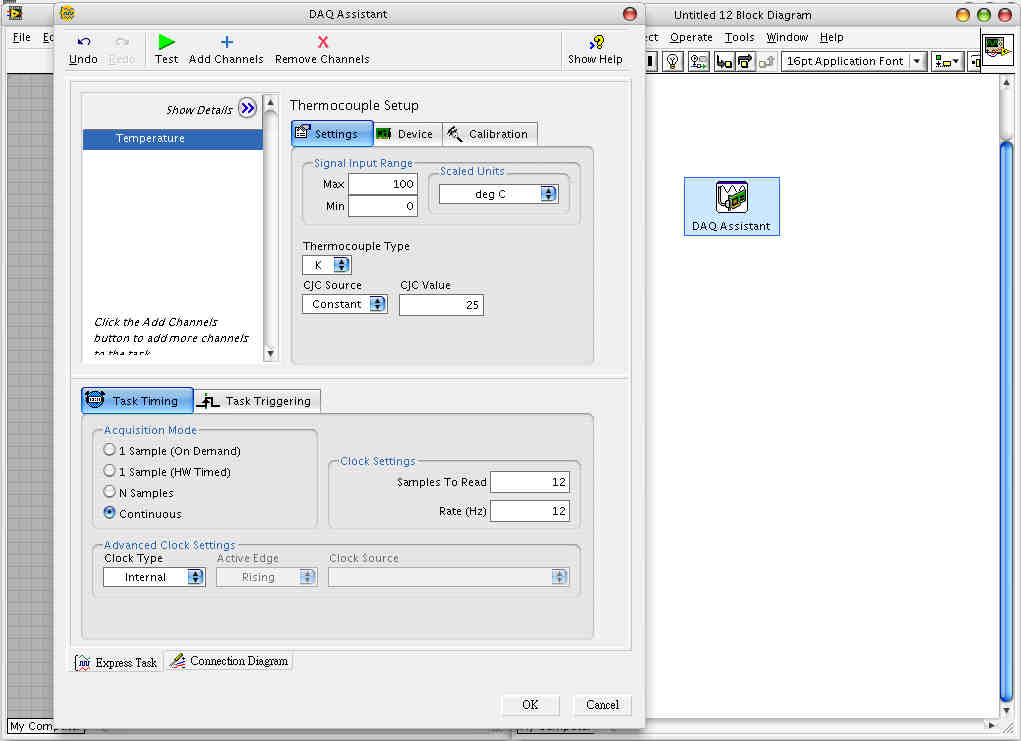Click the Retain Wire Values icon
This screenshot has width=1021, height=741.
pos(699,61)
